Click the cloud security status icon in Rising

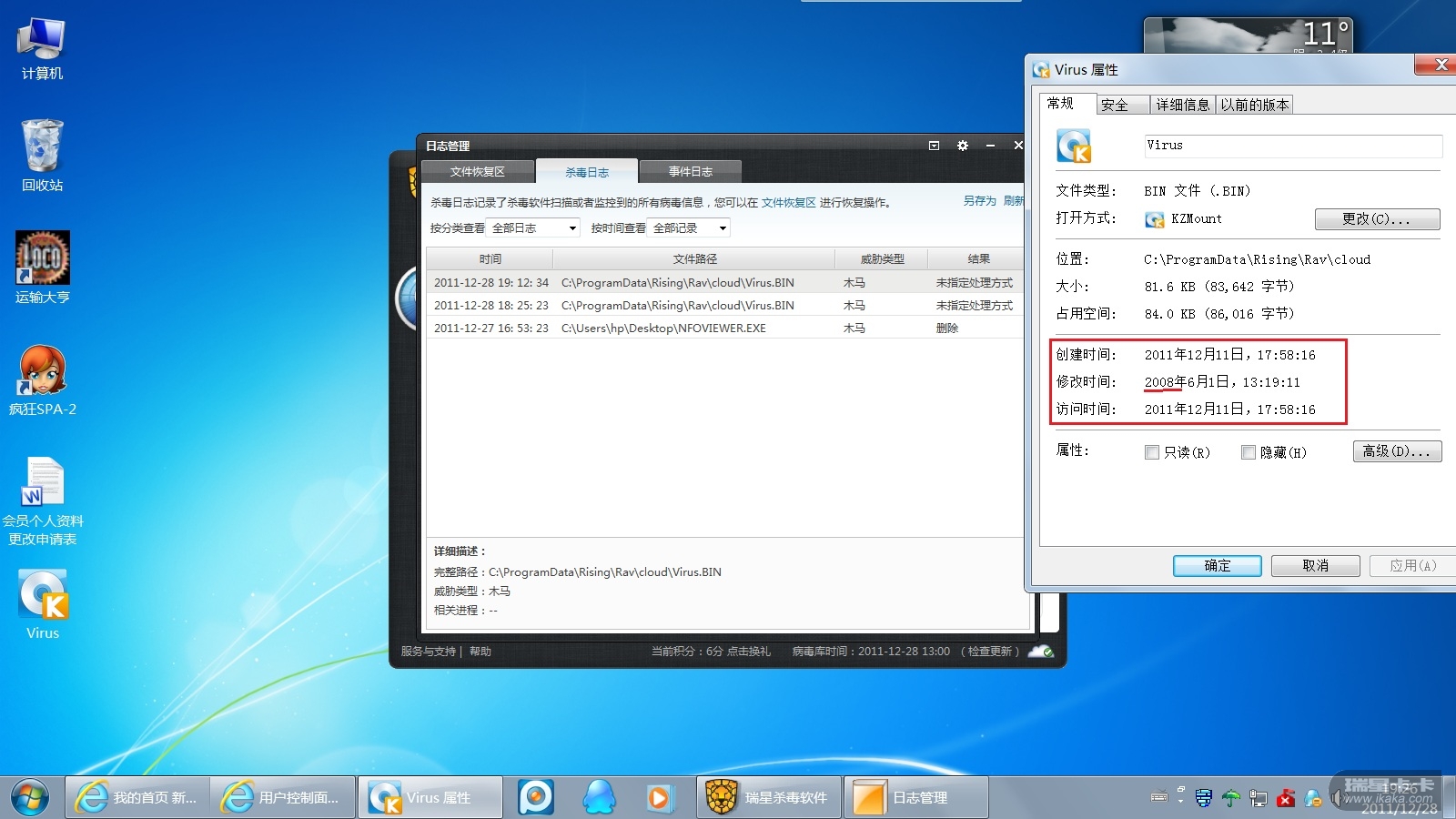pyautogui.click(x=1040, y=652)
